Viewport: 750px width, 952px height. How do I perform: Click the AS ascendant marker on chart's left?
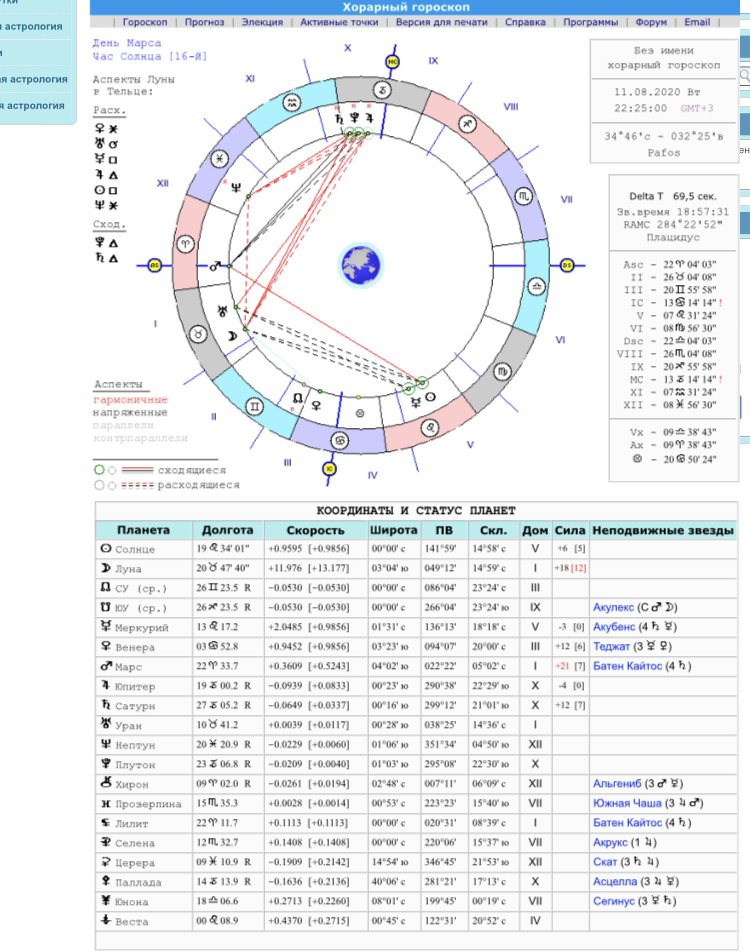(155, 266)
